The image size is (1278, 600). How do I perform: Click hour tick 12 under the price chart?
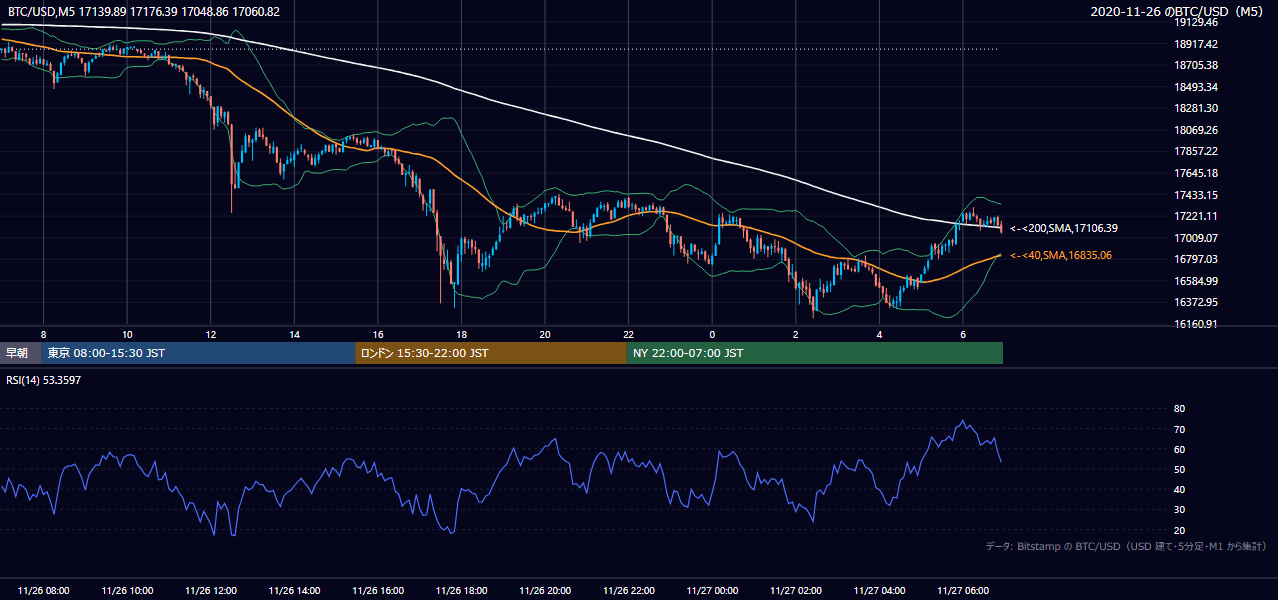(211, 335)
